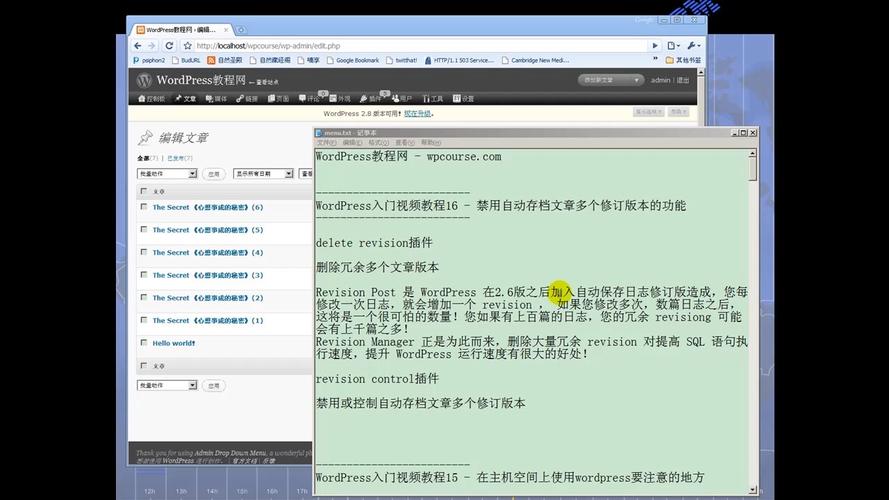889x500 pixels.
Task: Toggle the select-all checkbox in the table footer
Action: pyautogui.click(x=143, y=366)
